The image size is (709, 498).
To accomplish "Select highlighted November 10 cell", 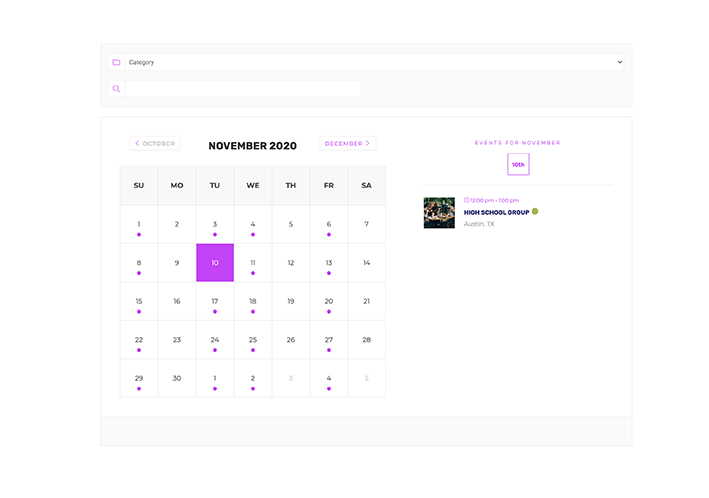I will point(215,263).
